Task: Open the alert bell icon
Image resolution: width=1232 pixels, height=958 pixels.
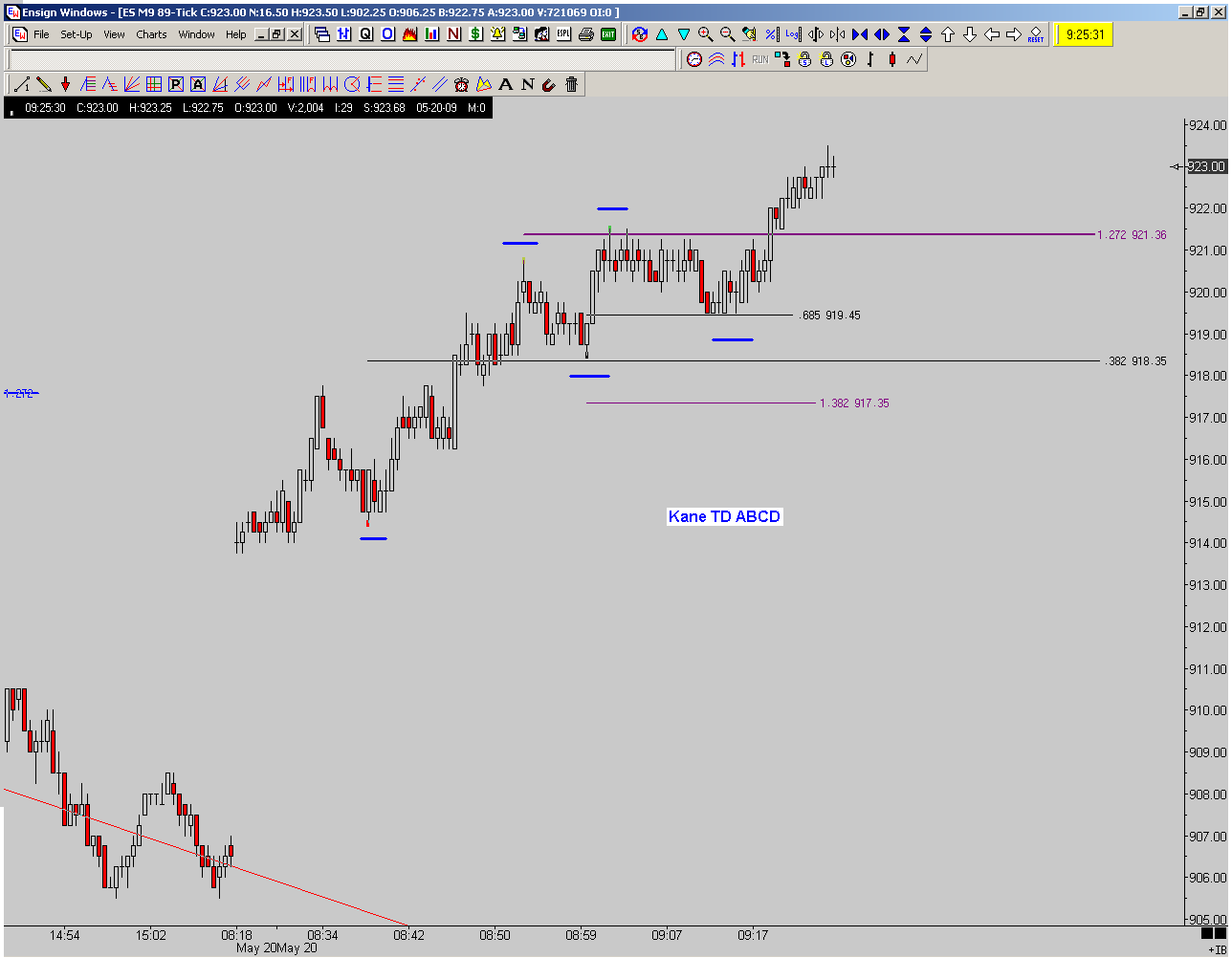Action: coord(498,34)
